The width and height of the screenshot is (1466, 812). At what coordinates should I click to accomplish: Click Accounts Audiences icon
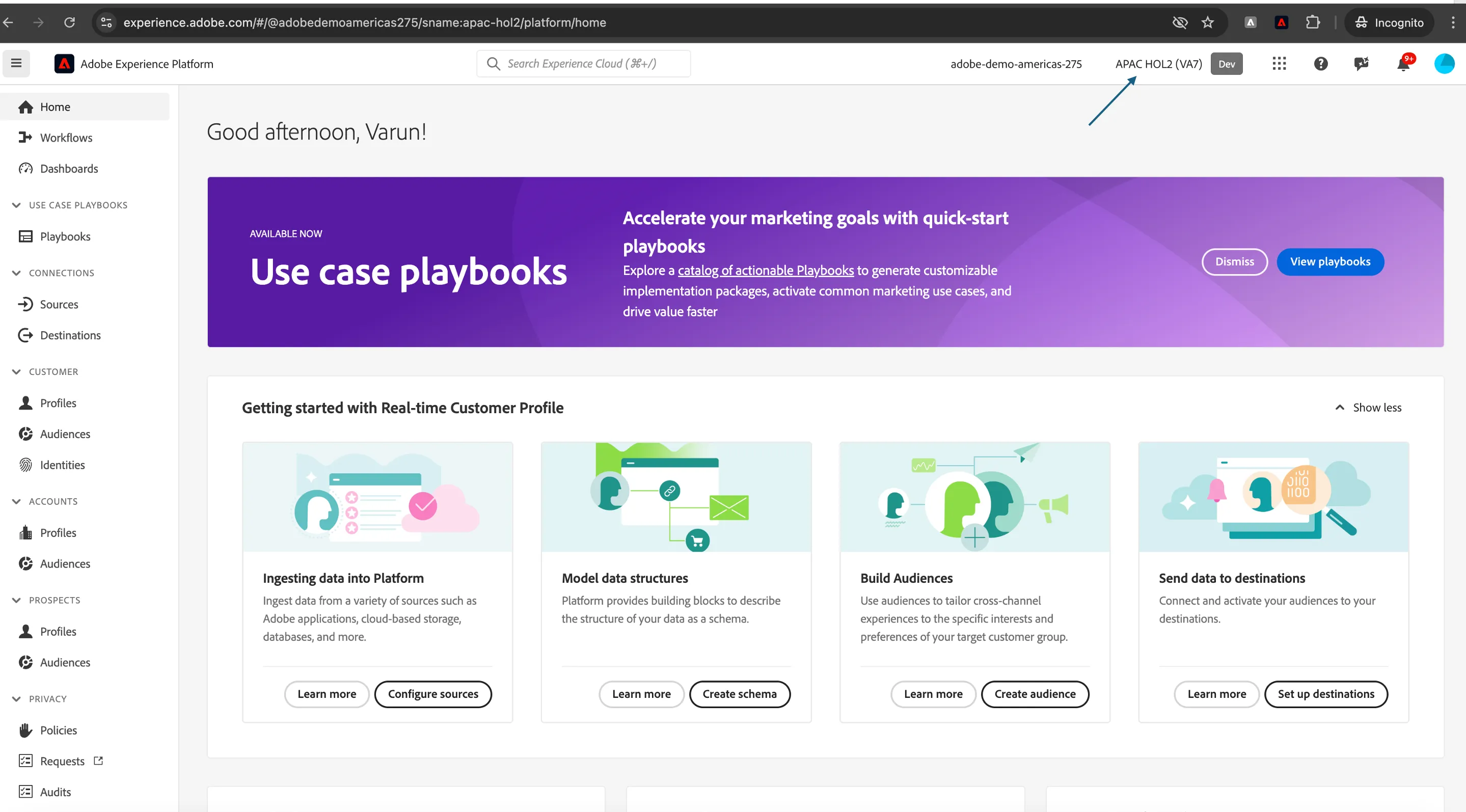(x=25, y=563)
